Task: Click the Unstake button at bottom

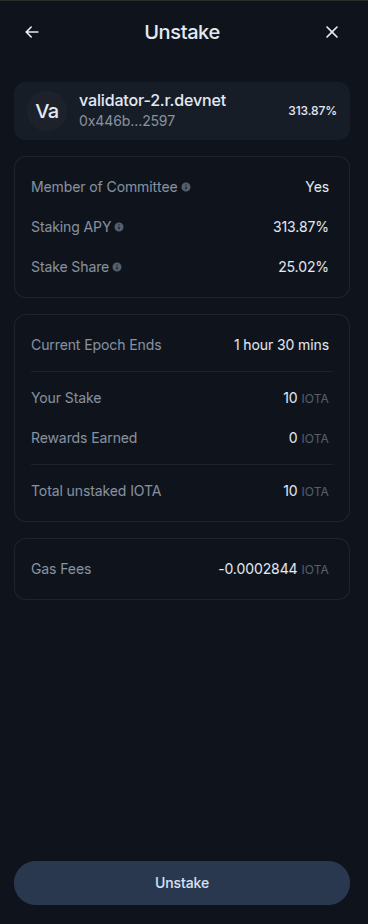Action: point(182,883)
